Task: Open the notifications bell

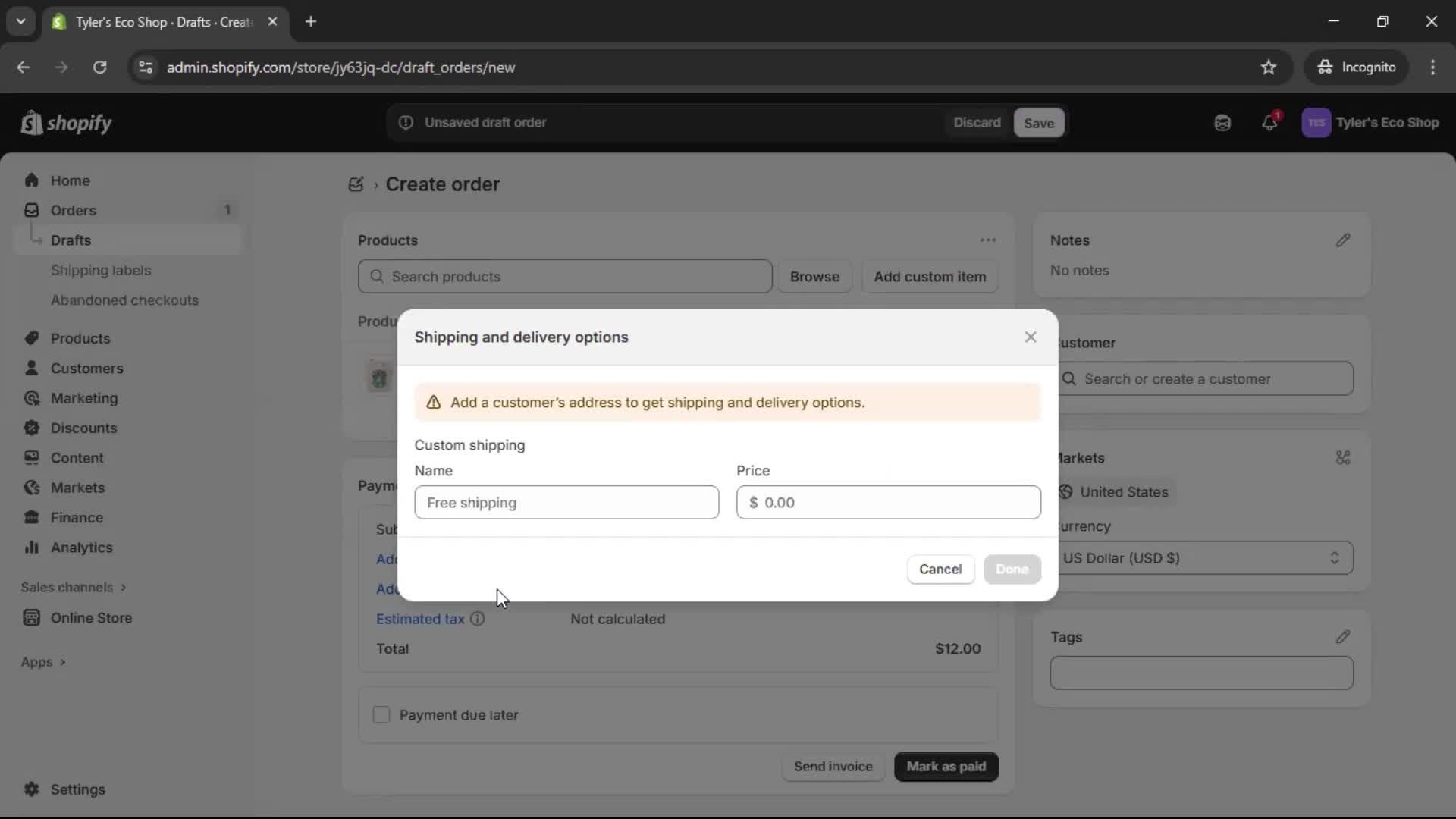Action: tap(1271, 123)
